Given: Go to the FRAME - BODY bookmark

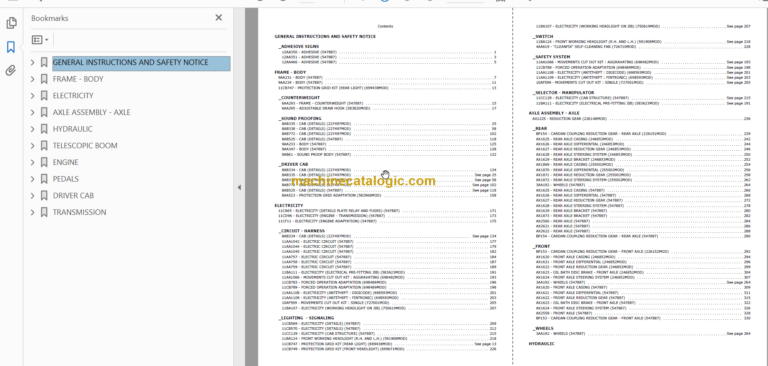Looking at the screenshot, I should pyautogui.click(x=78, y=79).
